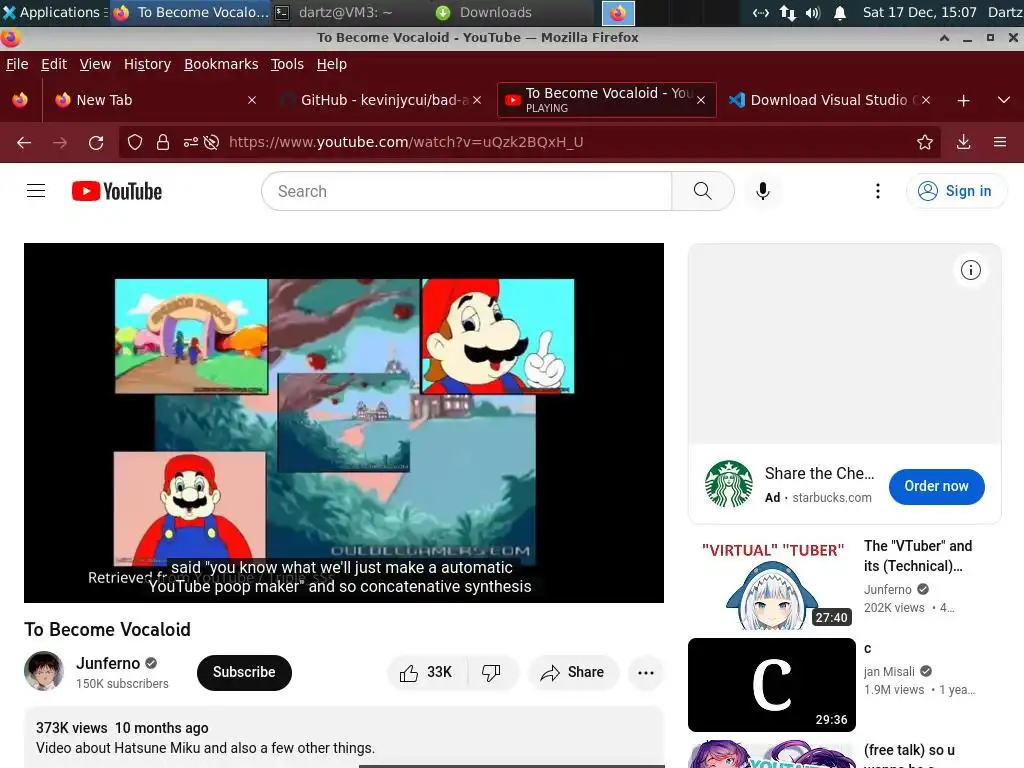The height and width of the screenshot is (768, 1024).
Task: Open The "VTuber" and its (Technical) title
Action: pyautogui.click(x=918, y=556)
